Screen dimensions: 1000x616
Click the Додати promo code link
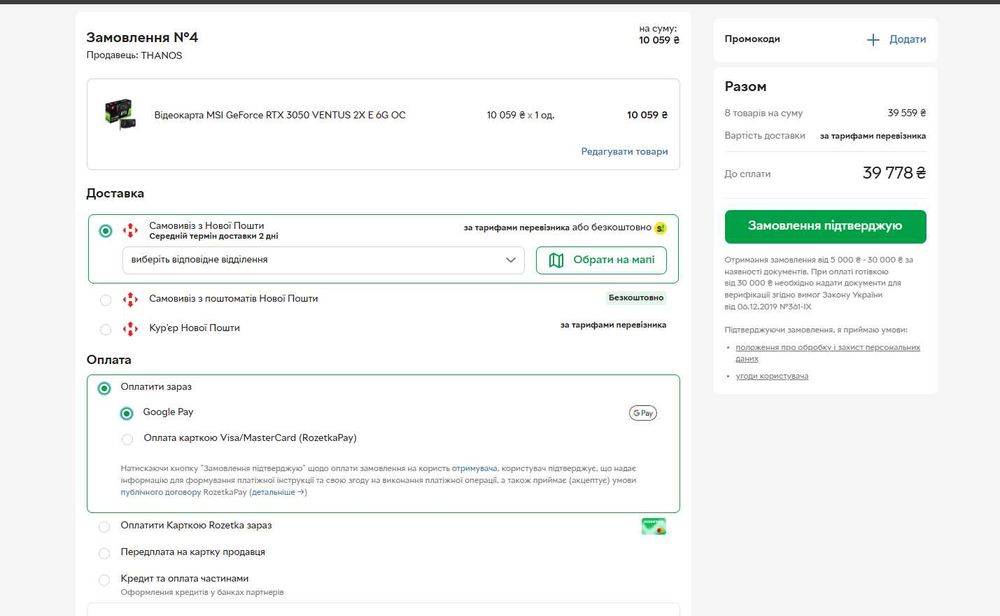tap(908, 40)
